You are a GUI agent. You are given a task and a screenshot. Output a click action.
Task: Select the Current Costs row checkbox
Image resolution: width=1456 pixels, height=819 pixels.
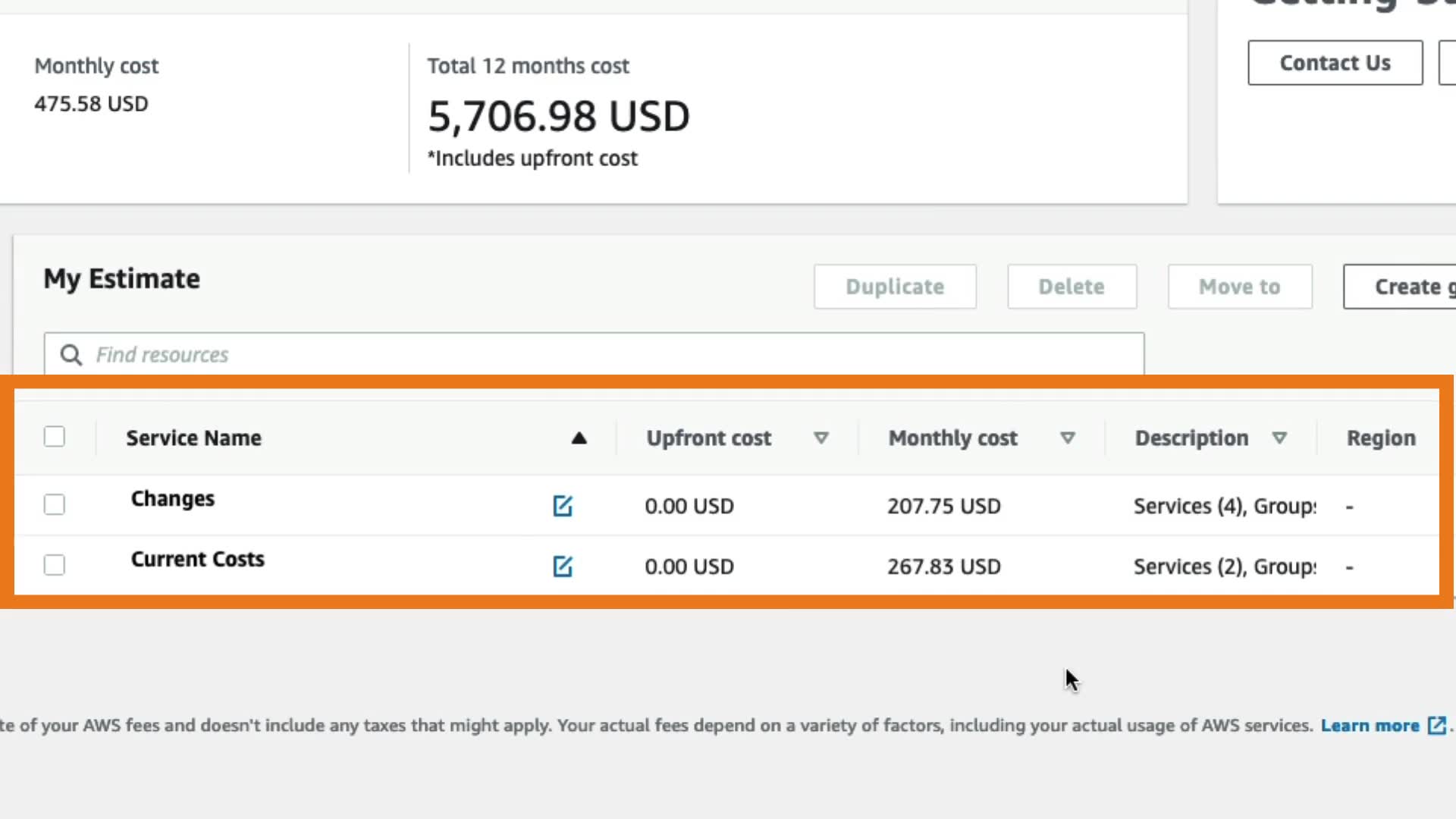[55, 566]
